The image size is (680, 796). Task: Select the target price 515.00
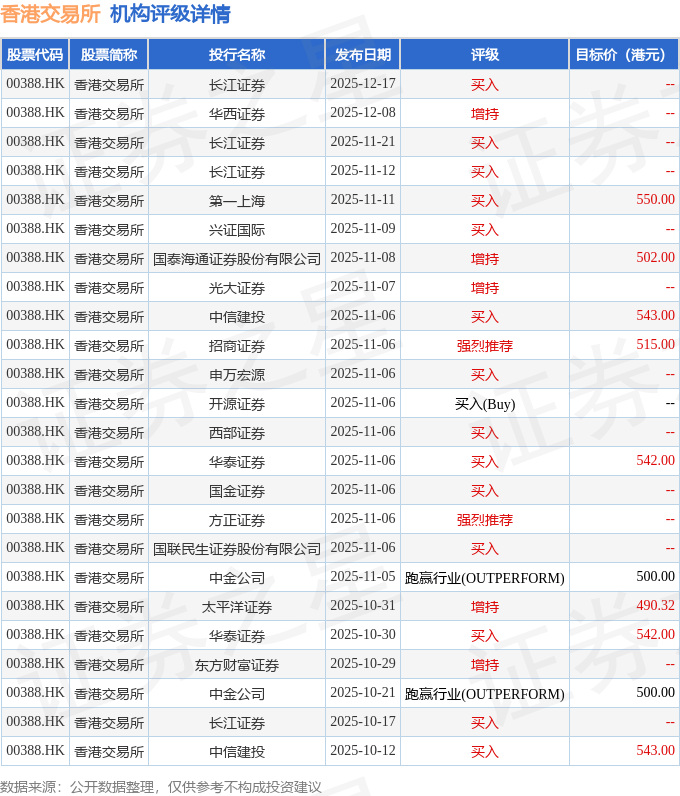[x=655, y=344]
